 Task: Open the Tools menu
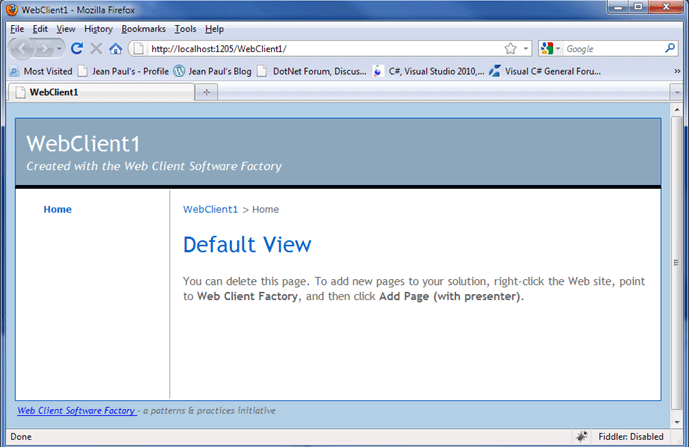point(185,29)
